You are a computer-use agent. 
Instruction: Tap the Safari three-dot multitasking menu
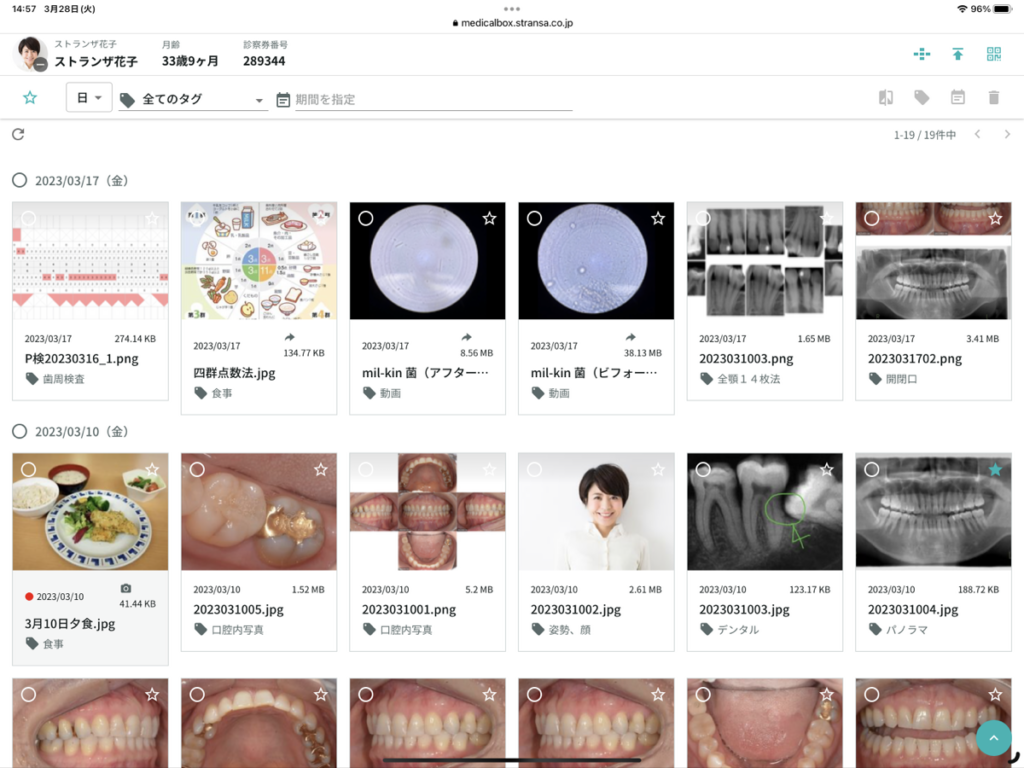tap(512, 9)
